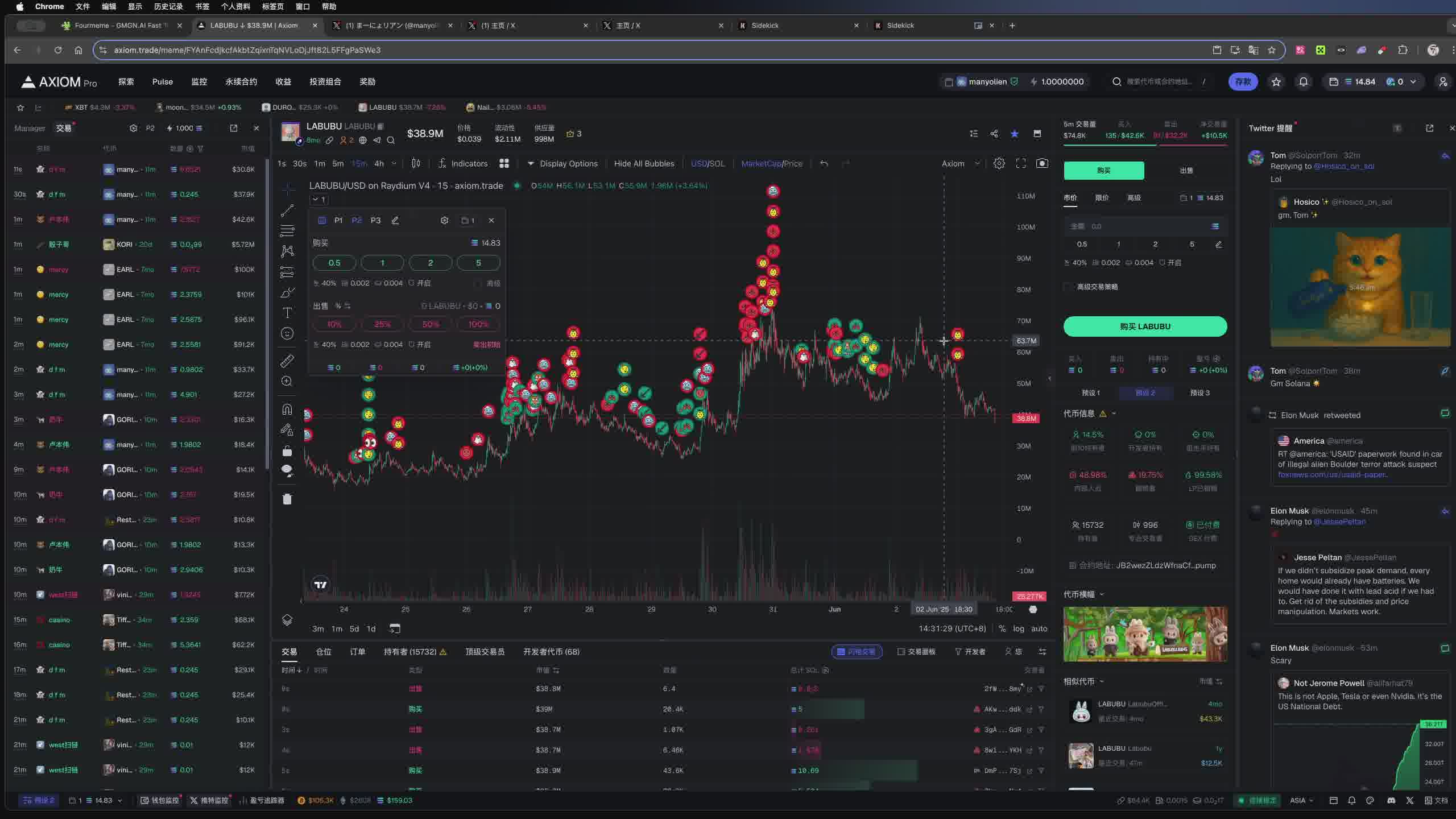Open chart settings gear icon

pos(999,163)
